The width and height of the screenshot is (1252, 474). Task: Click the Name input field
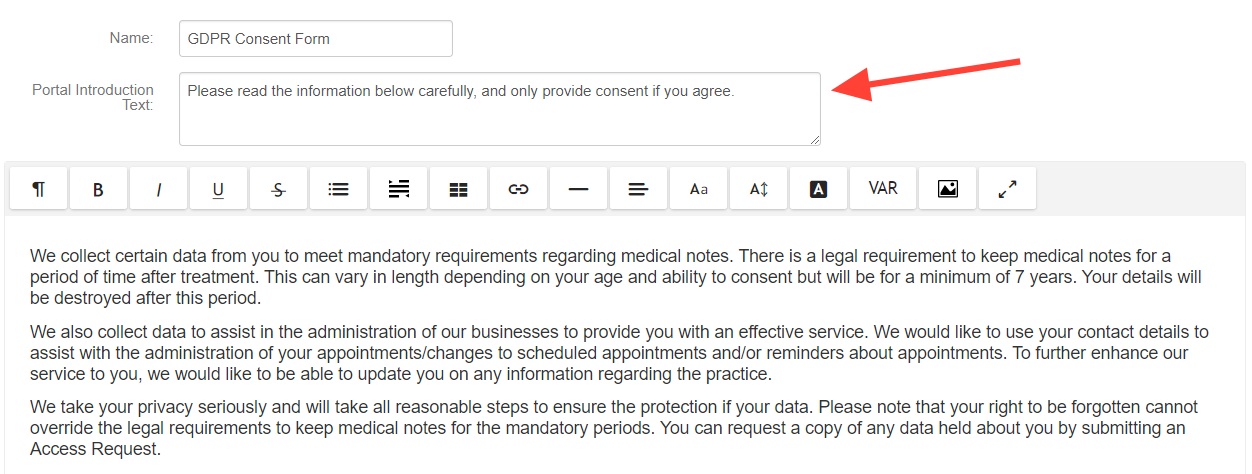click(x=315, y=39)
